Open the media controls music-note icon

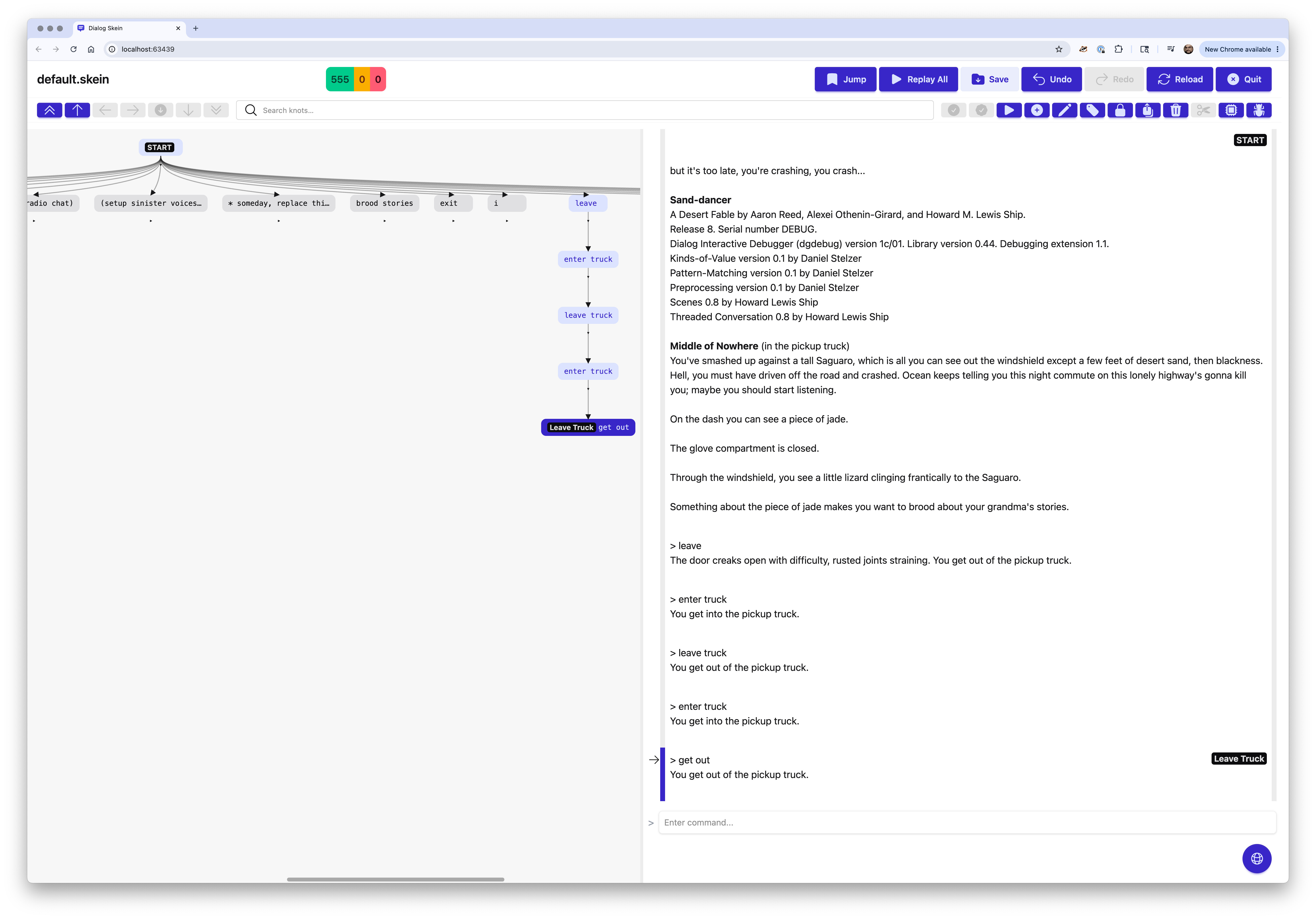click(x=1170, y=49)
